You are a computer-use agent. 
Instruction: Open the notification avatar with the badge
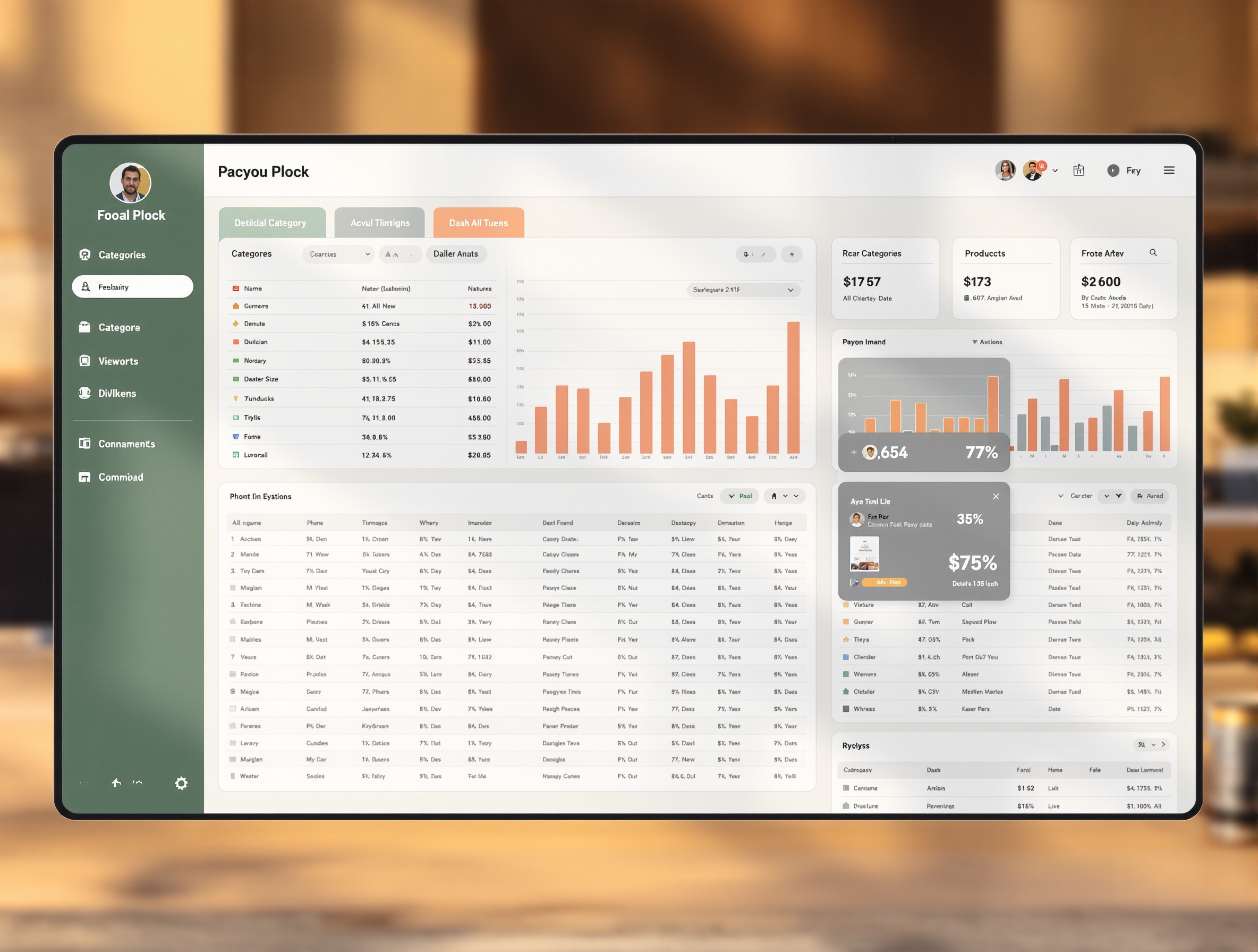pos(1033,170)
